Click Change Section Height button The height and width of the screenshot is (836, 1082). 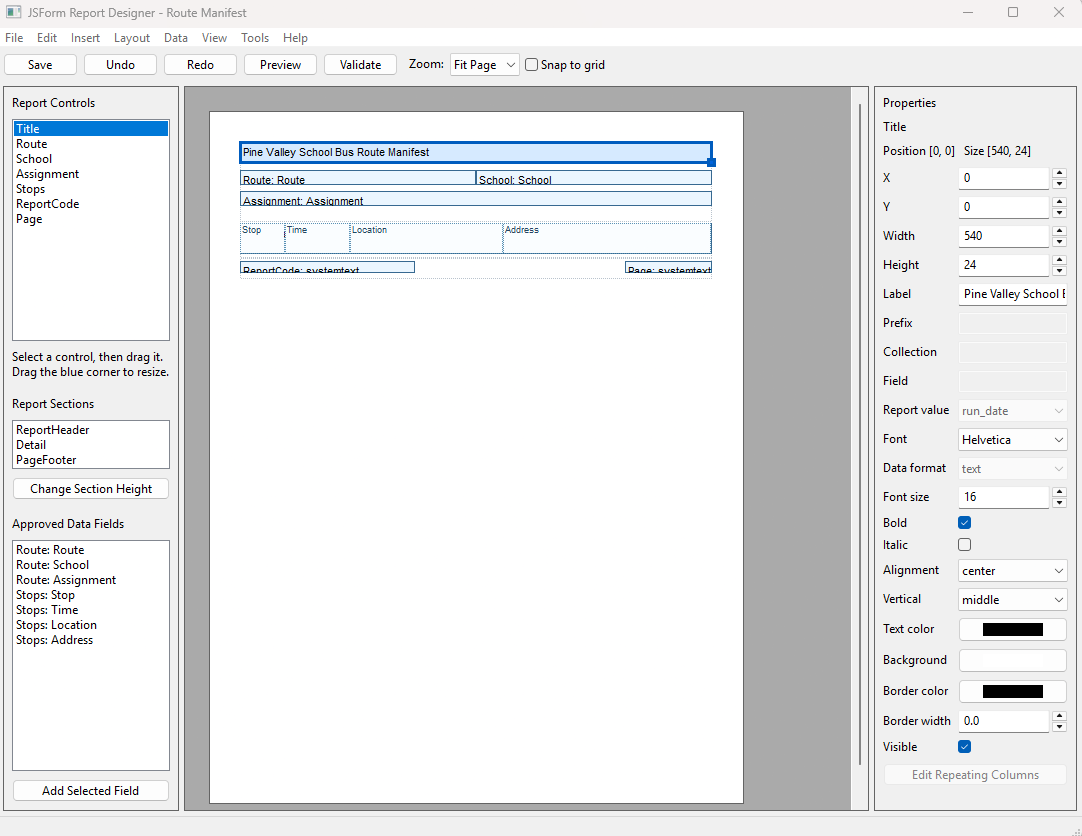(91, 489)
